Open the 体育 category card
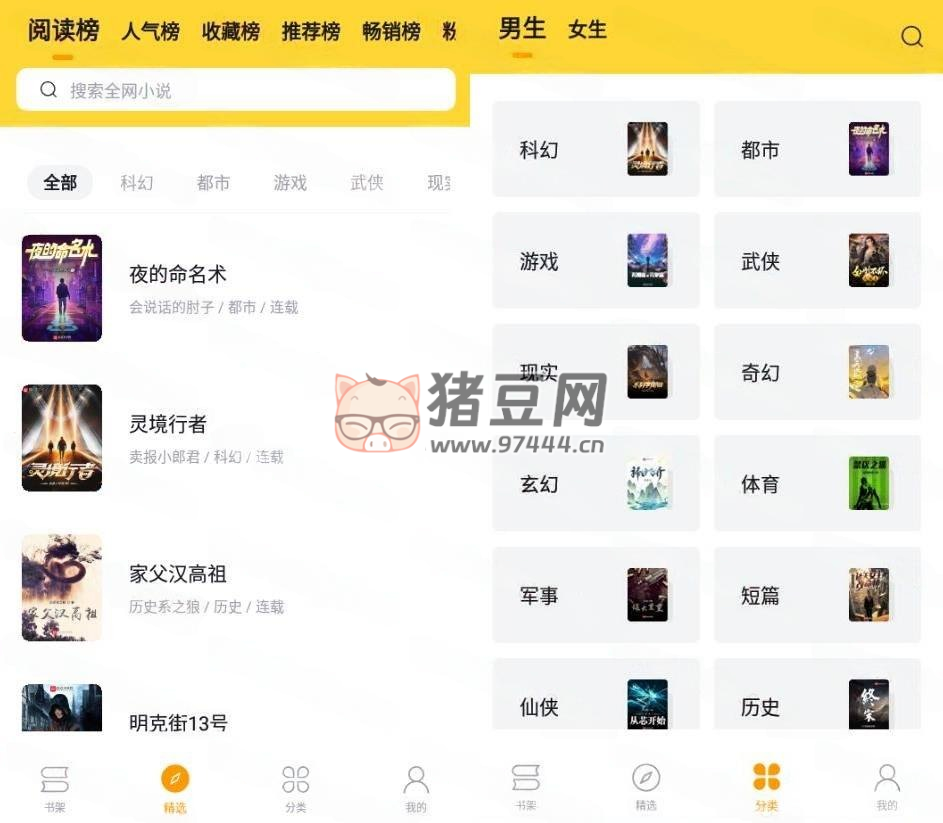Viewport: 943px width, 823px height. [x=817, y=484]
